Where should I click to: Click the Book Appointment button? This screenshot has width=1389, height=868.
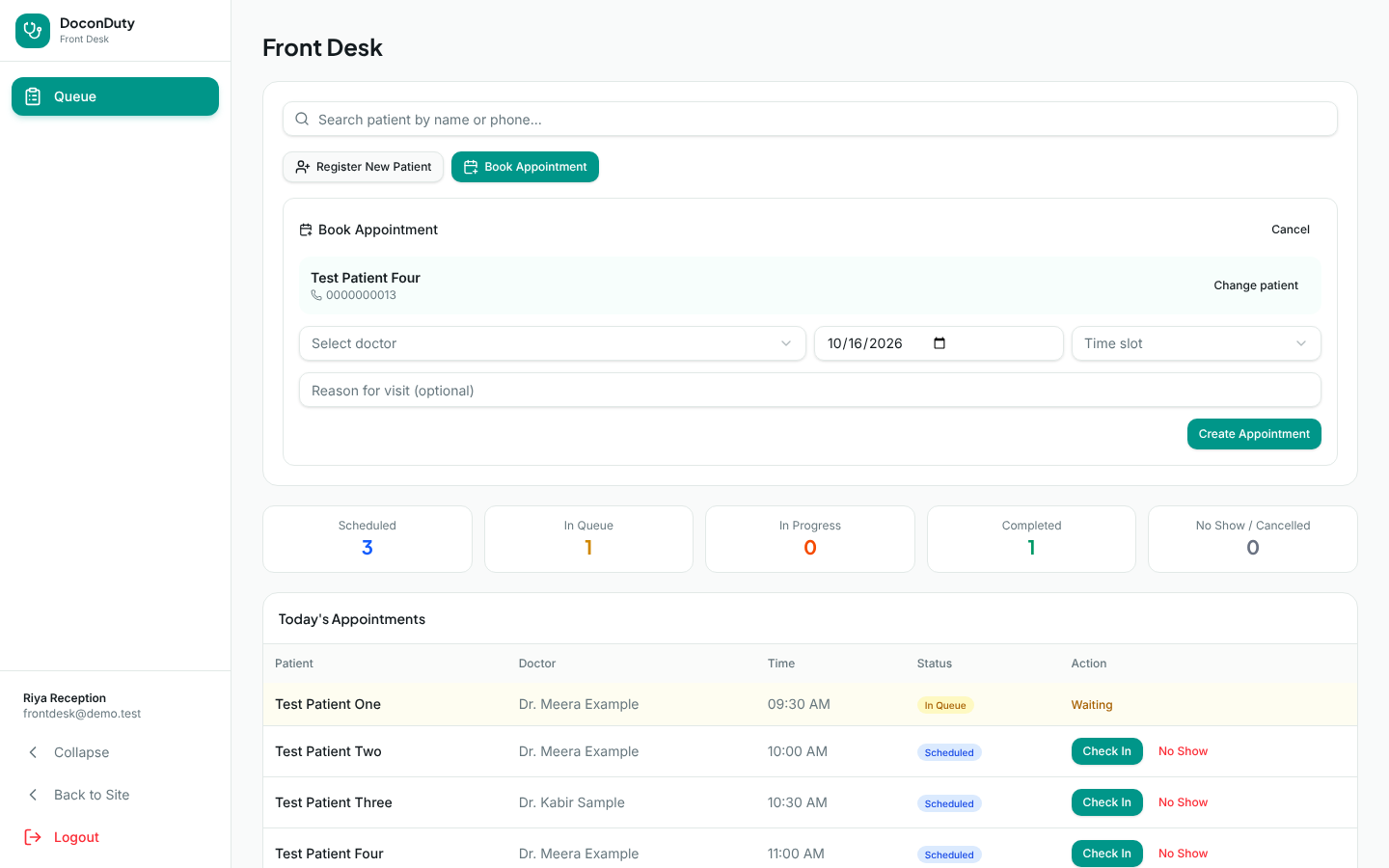click(525, 167)
